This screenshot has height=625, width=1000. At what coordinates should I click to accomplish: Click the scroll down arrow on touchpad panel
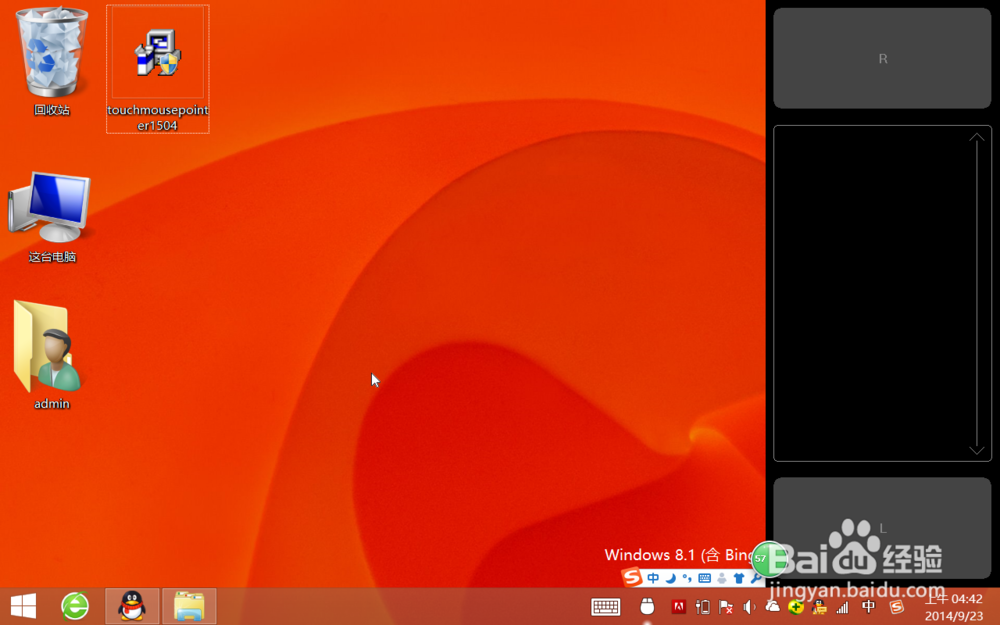[976, 449]
